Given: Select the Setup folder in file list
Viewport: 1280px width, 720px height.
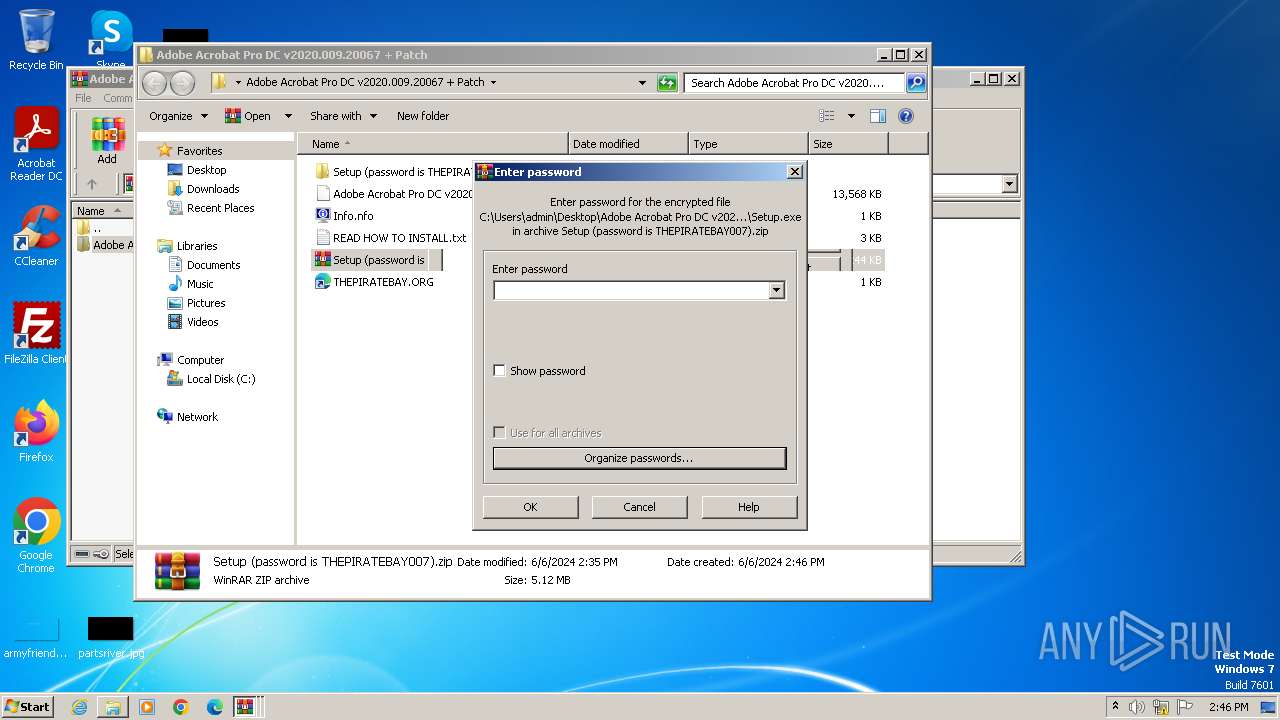Looking at the screenshot, I should [393, 172].
